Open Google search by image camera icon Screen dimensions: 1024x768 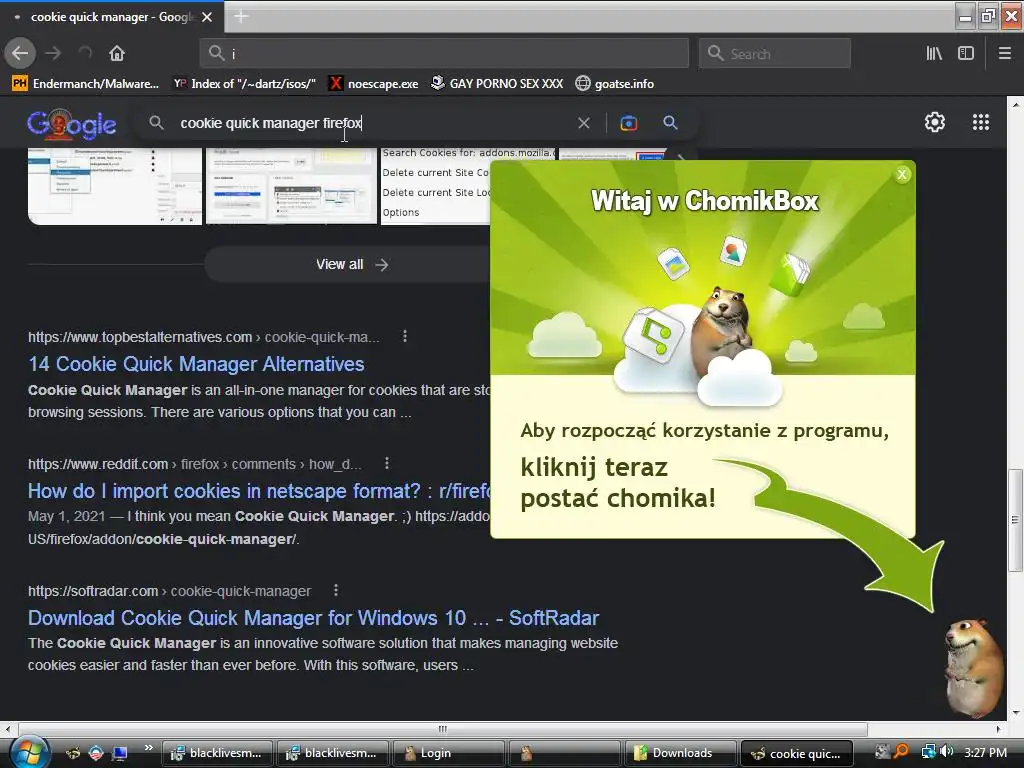pyautogui.click(x=629, y=123)
